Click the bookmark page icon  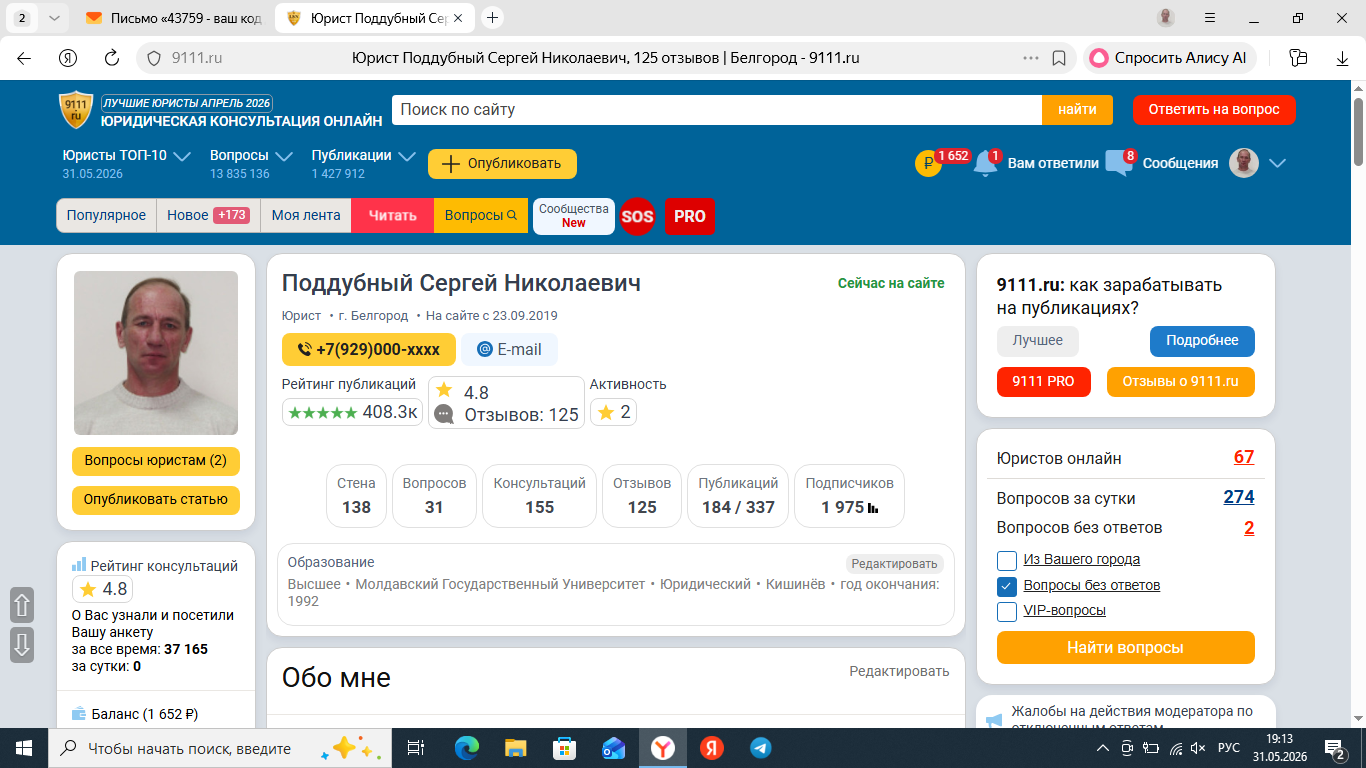point(1058,58)
